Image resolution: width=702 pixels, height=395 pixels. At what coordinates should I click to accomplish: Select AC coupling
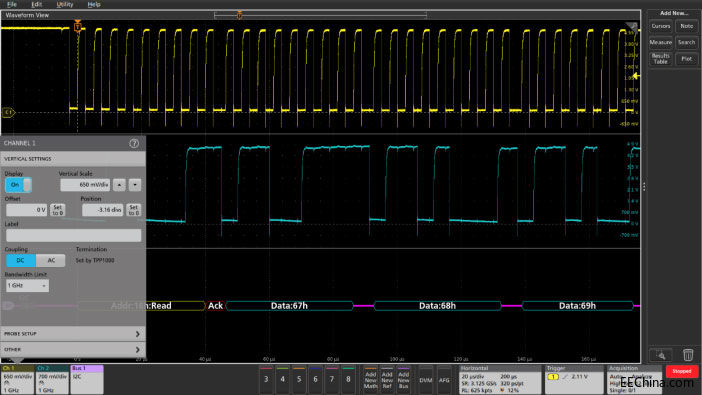pyautogui.click(x=51, y=260)
